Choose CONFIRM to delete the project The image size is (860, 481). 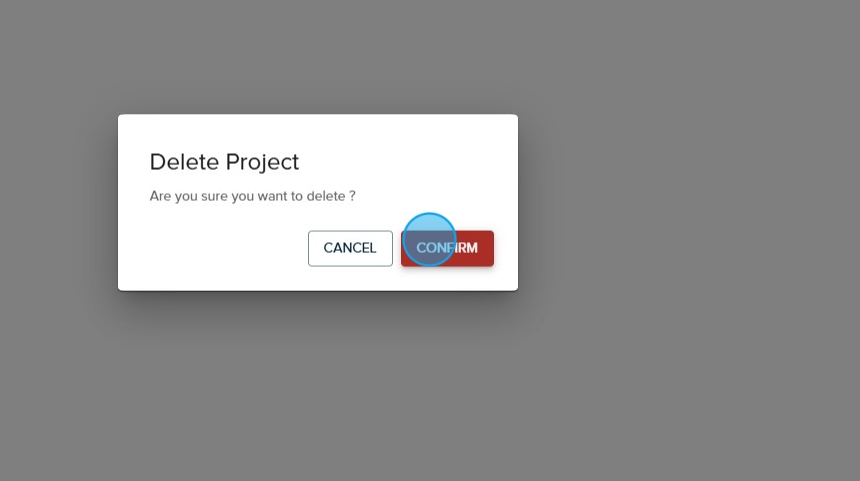pyautogui.click(x=447, y=248)
